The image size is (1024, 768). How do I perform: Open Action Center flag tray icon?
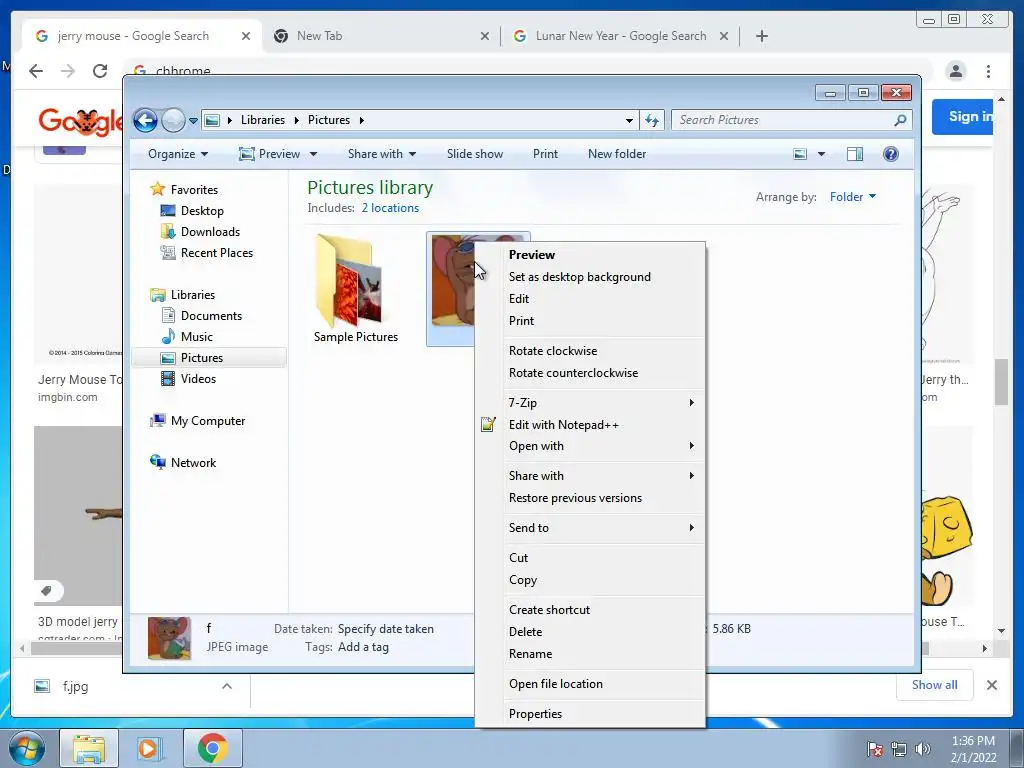875,749
